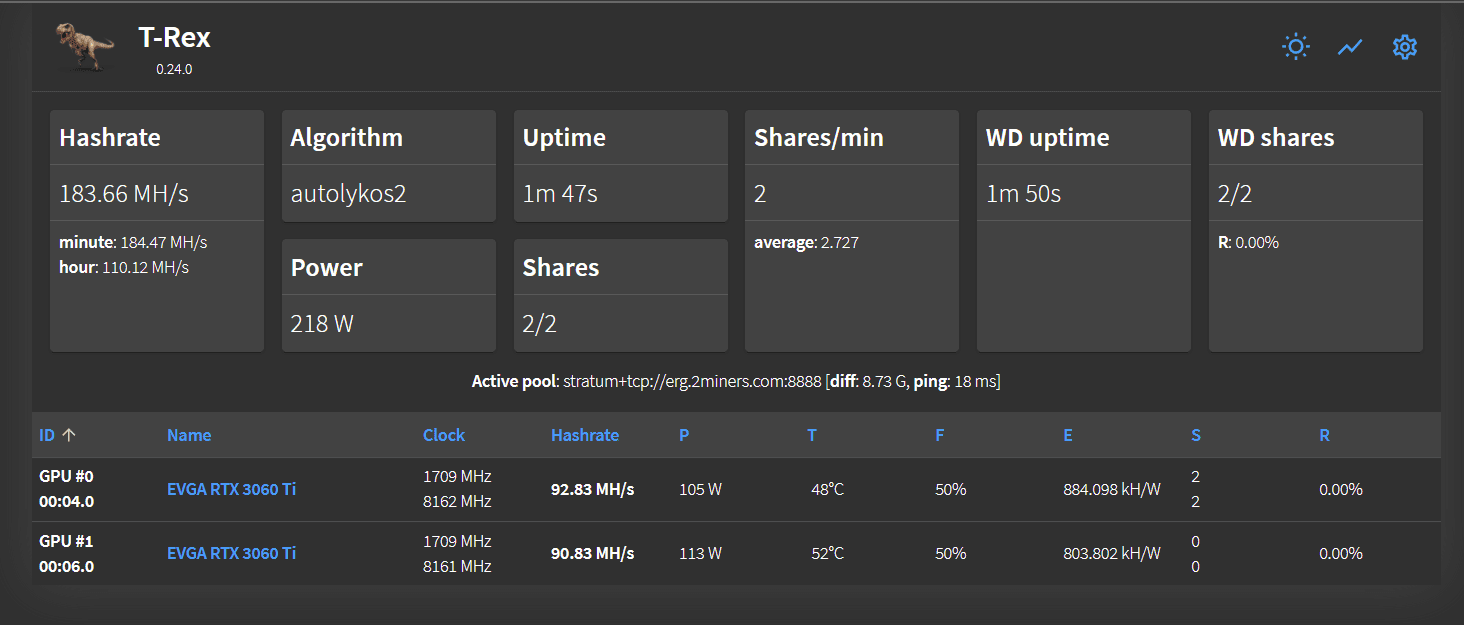
Task: Sort table by Name column
Action: point(189,435)
